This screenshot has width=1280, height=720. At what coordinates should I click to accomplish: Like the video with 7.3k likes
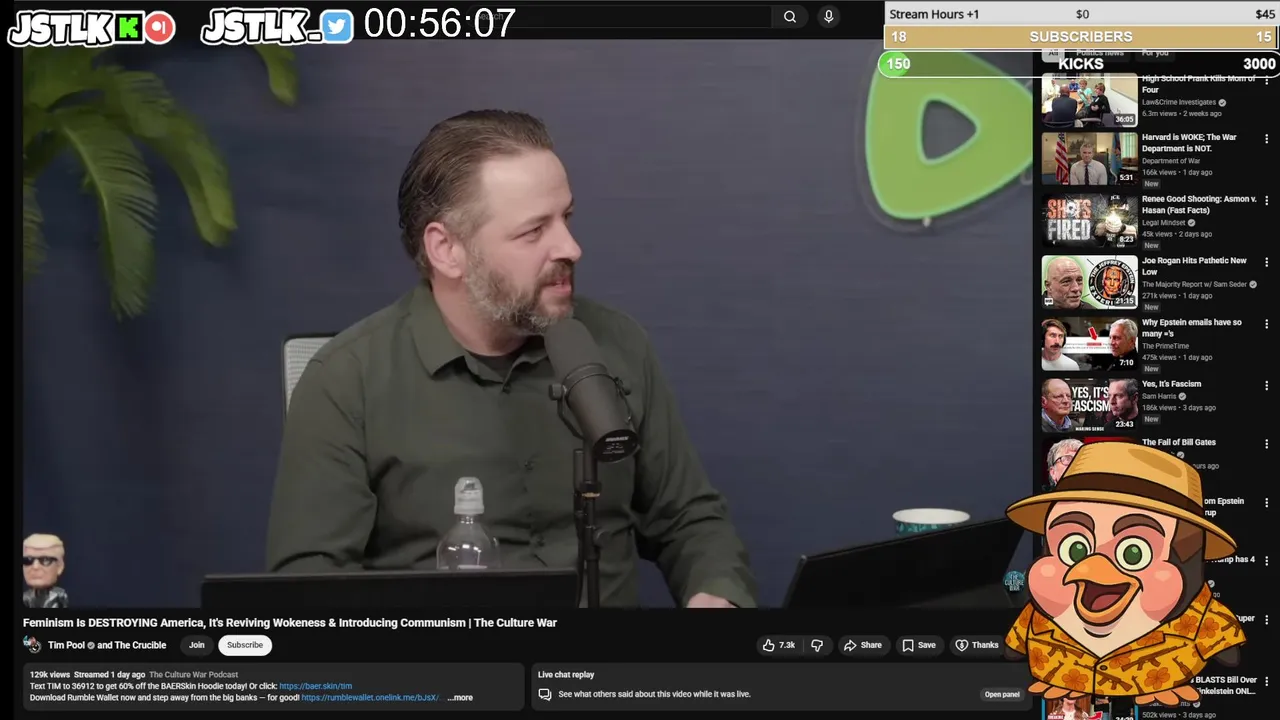coord(779,645)
